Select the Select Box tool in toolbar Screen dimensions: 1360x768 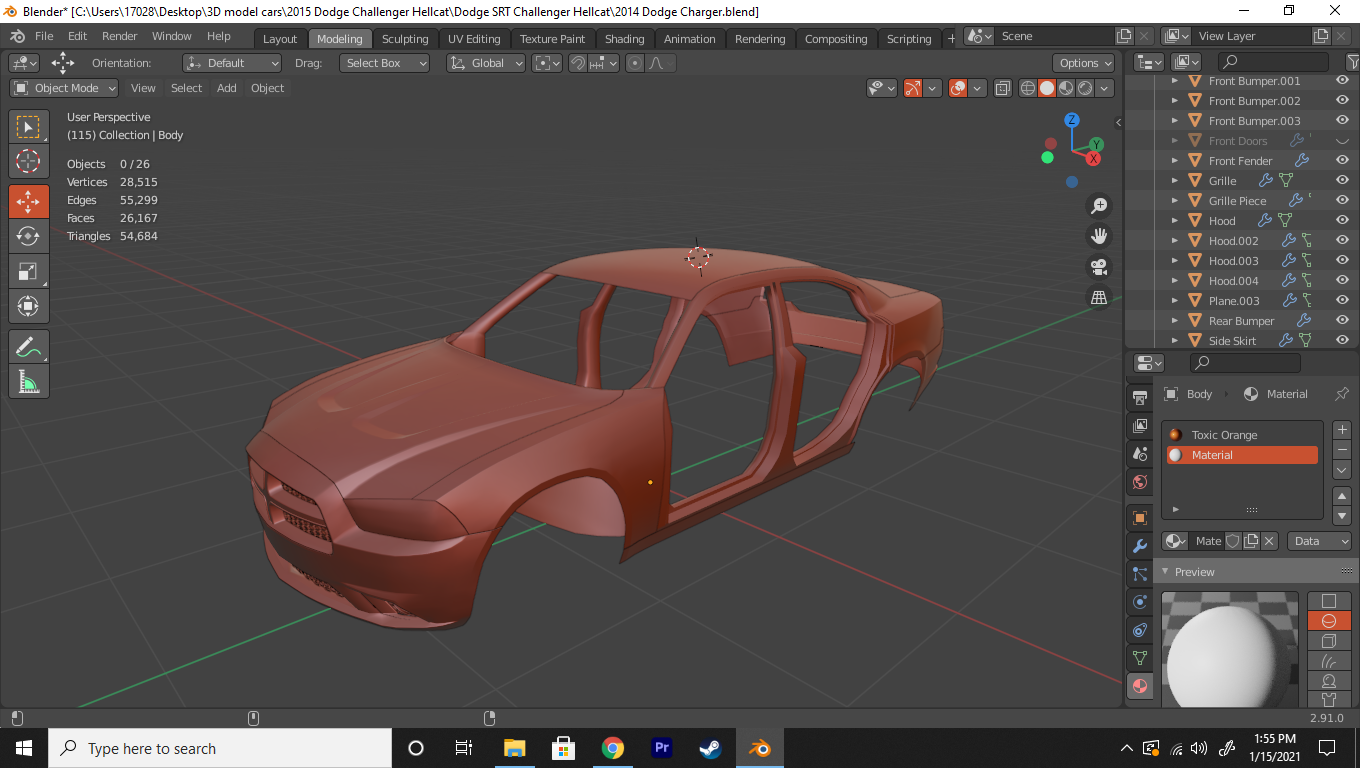tap(28, 127)
